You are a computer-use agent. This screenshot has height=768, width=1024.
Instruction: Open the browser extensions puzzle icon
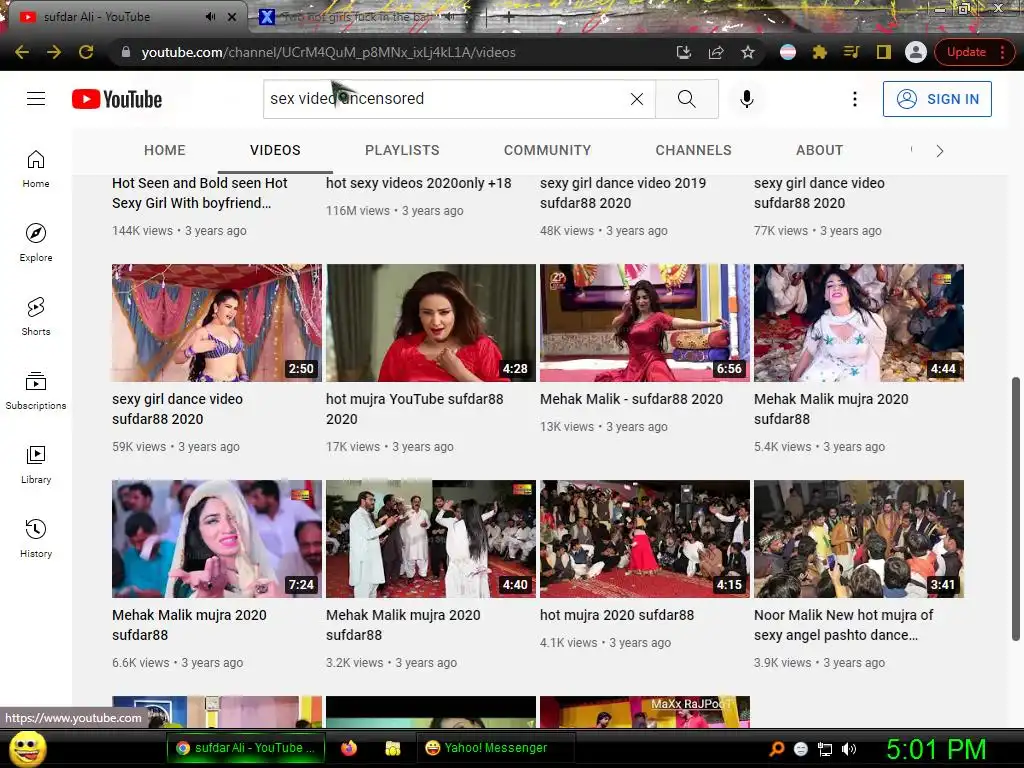820,52
